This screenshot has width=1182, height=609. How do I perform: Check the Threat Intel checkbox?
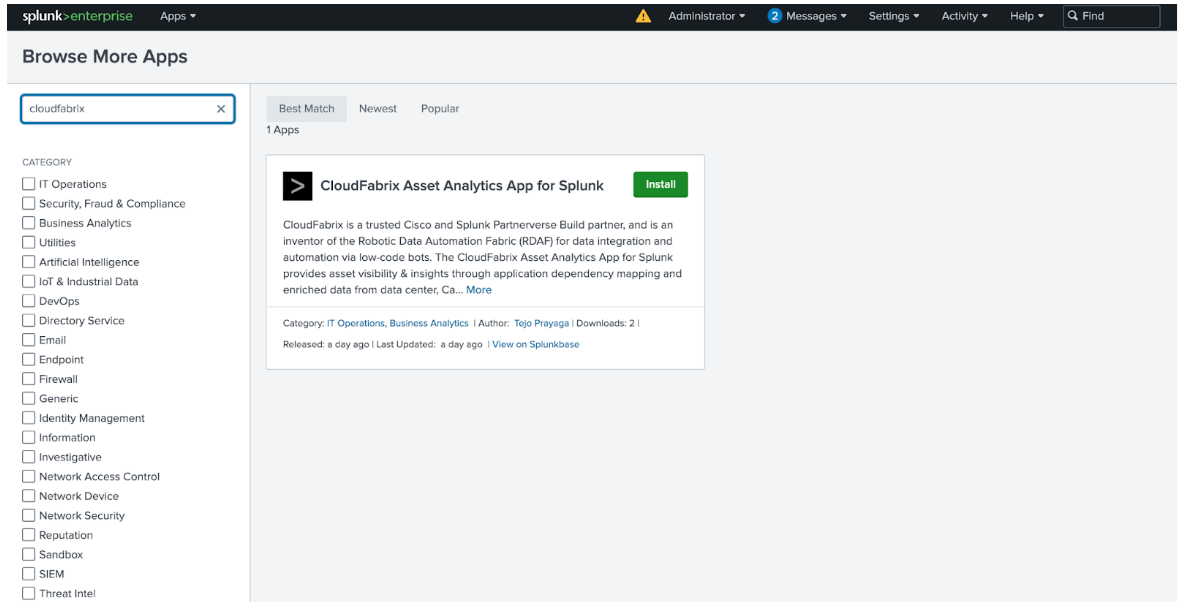[x=28, y=593]
